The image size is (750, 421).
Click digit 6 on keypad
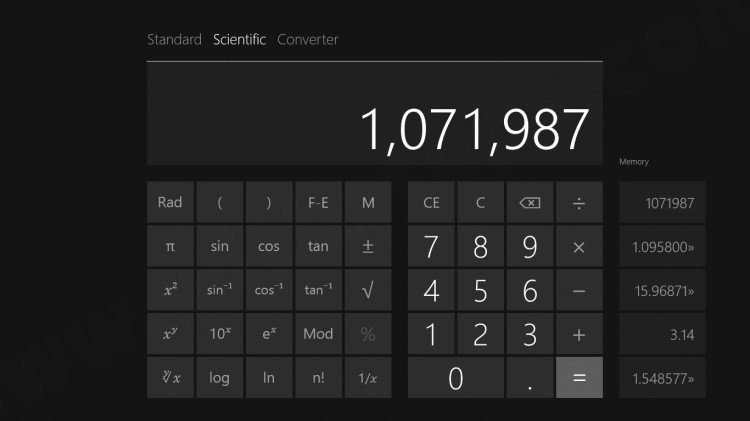530,290
